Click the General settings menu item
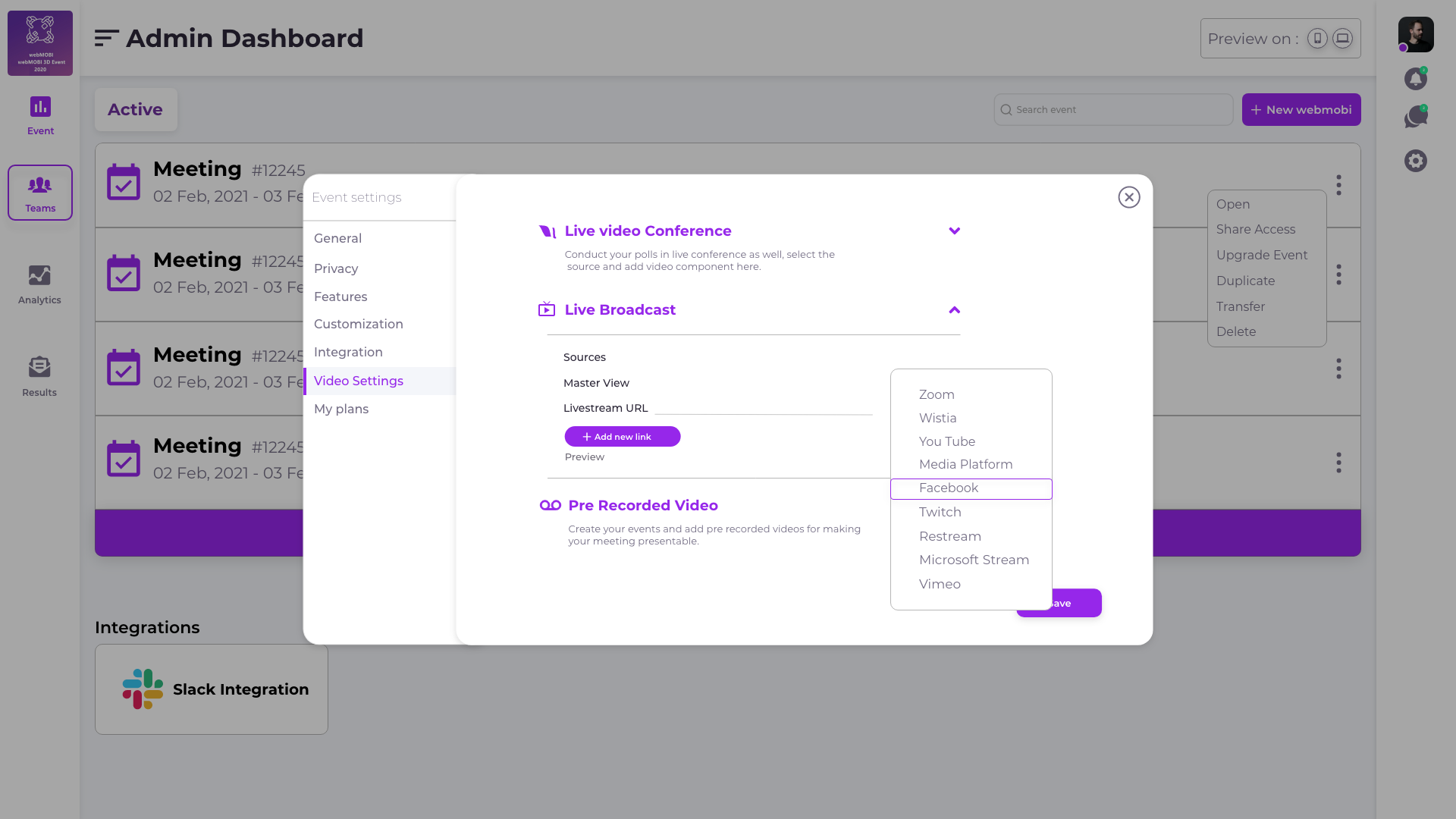 (x=338, y=239)
